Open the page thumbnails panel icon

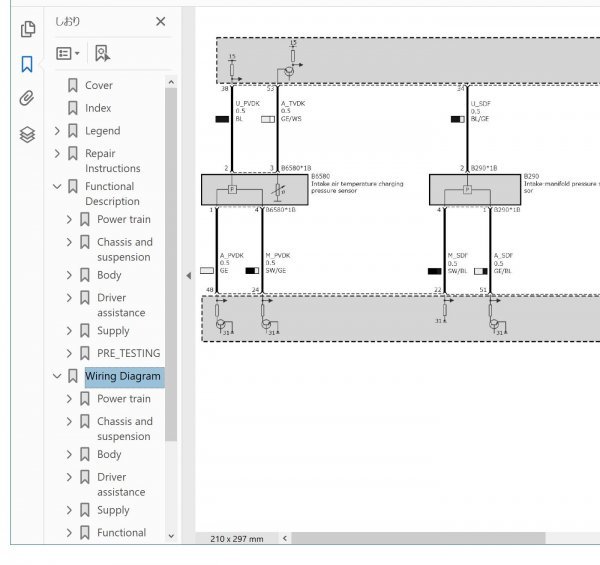(x=28, y=29)
